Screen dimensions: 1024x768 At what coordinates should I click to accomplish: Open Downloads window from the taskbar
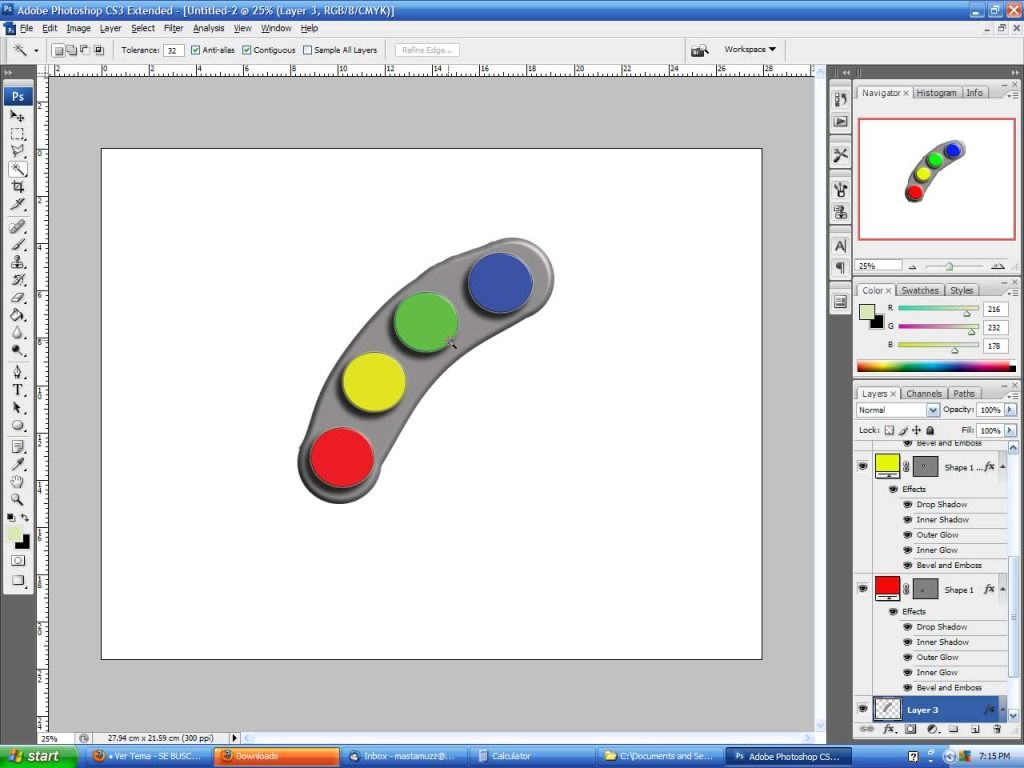[276, 756]
